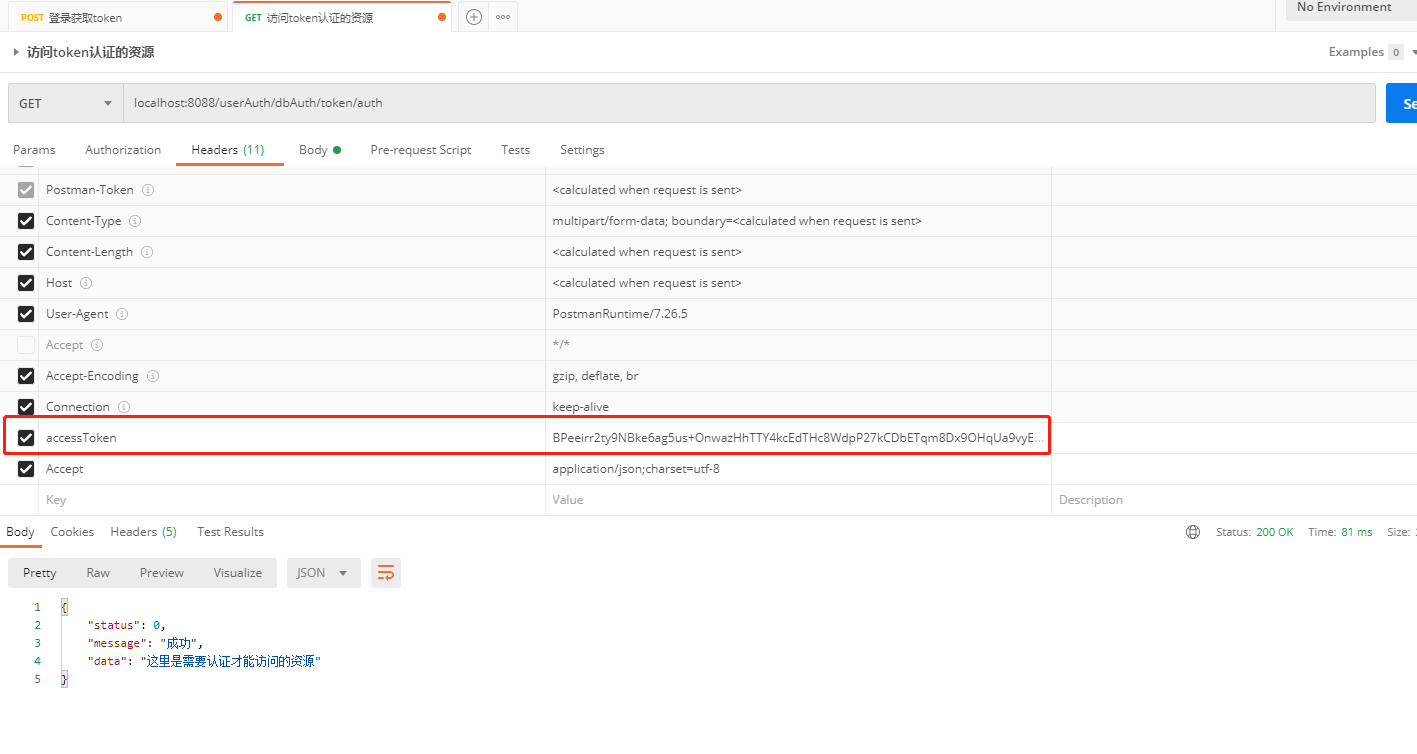Open a new request tab with plus icon
This screenshot has width=1417, height=754.
click(x=474, y=17)
